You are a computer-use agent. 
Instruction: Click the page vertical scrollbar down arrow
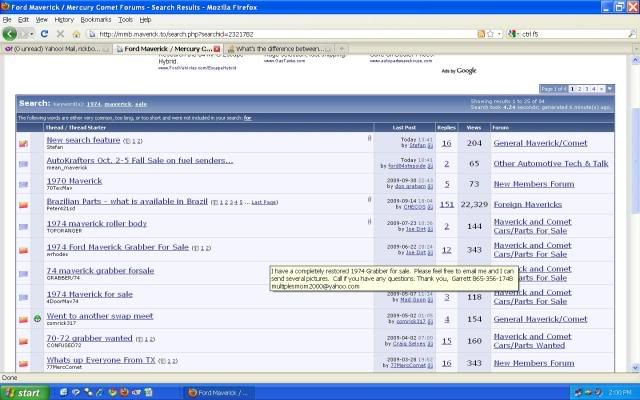tap(636, 368)
